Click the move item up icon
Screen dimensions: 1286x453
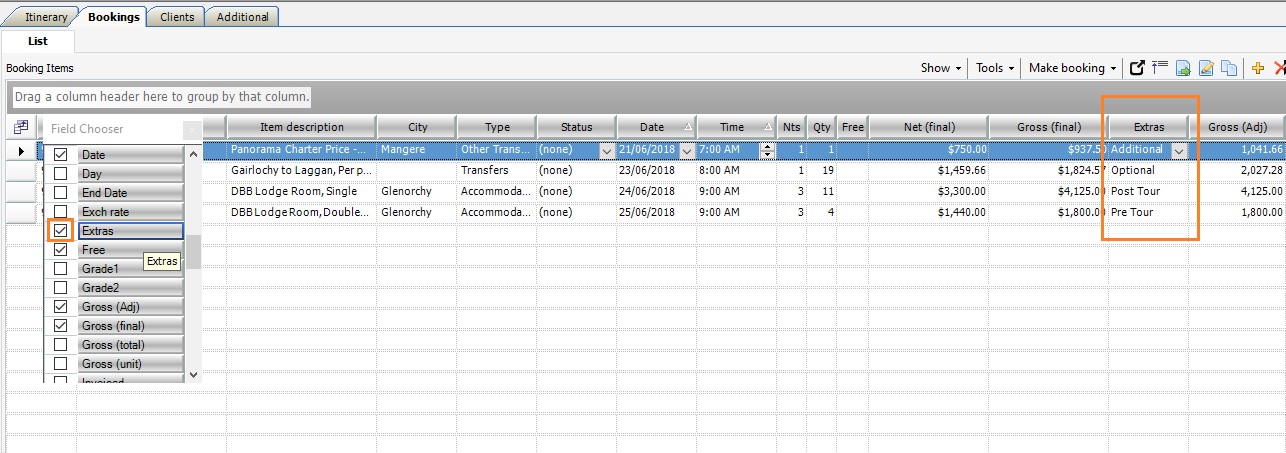coord(1160,68)
